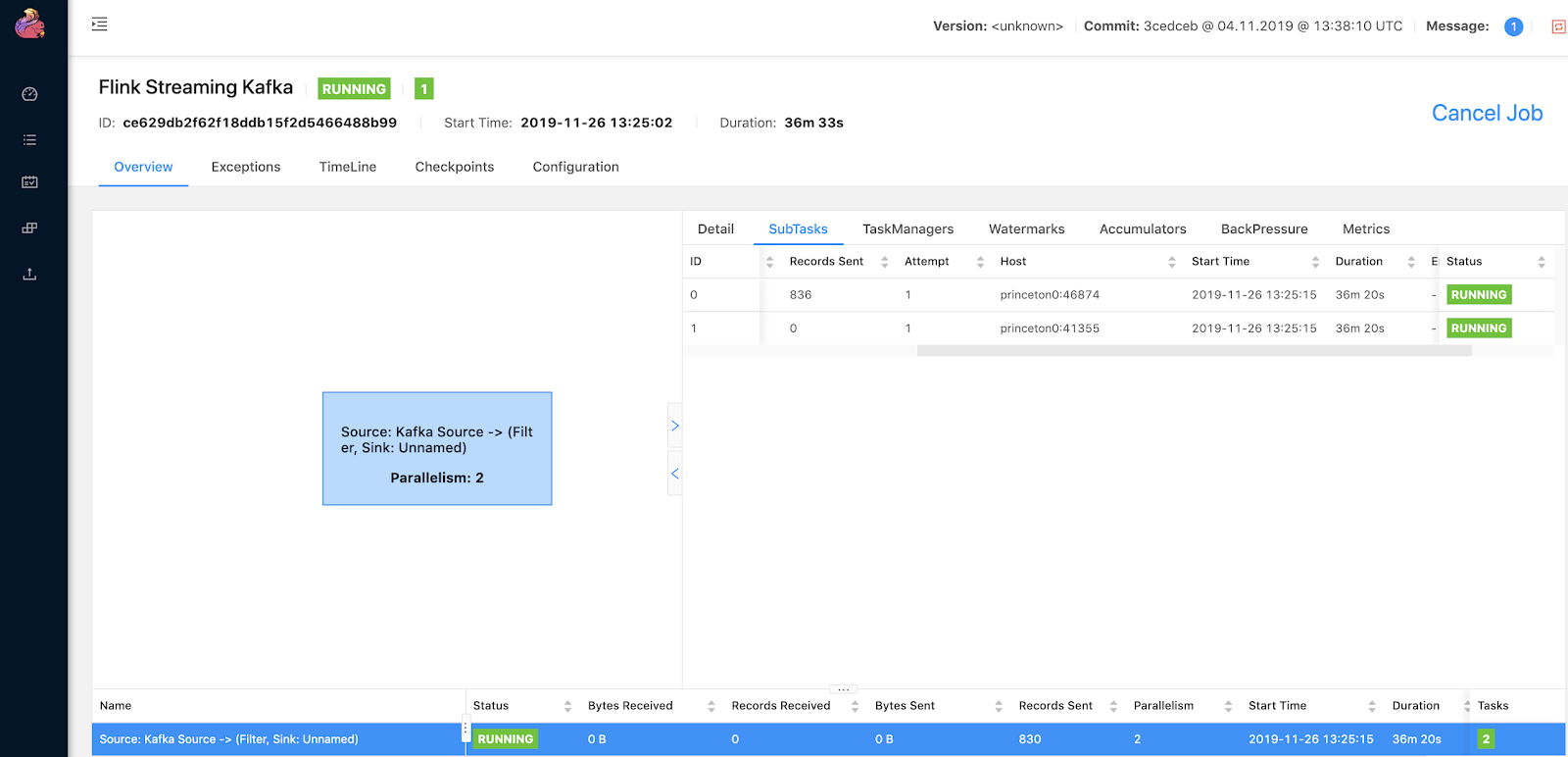Open the Job Manager sidebar icon
The image size is (1568, 757).
(x=29, y=228)
